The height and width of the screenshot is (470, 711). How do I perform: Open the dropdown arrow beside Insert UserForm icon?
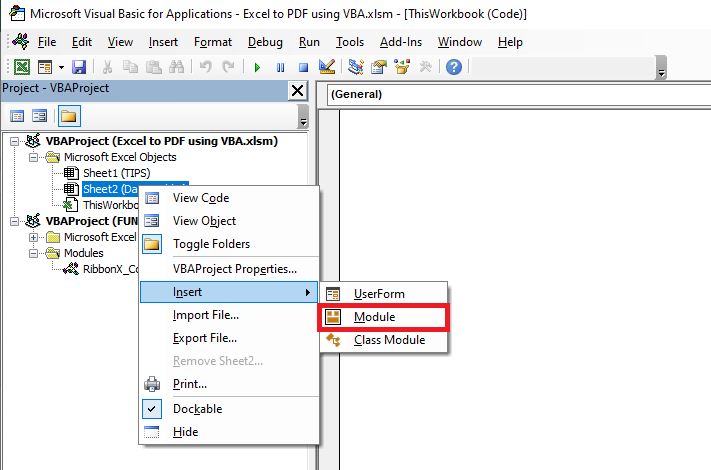[61, 68]
